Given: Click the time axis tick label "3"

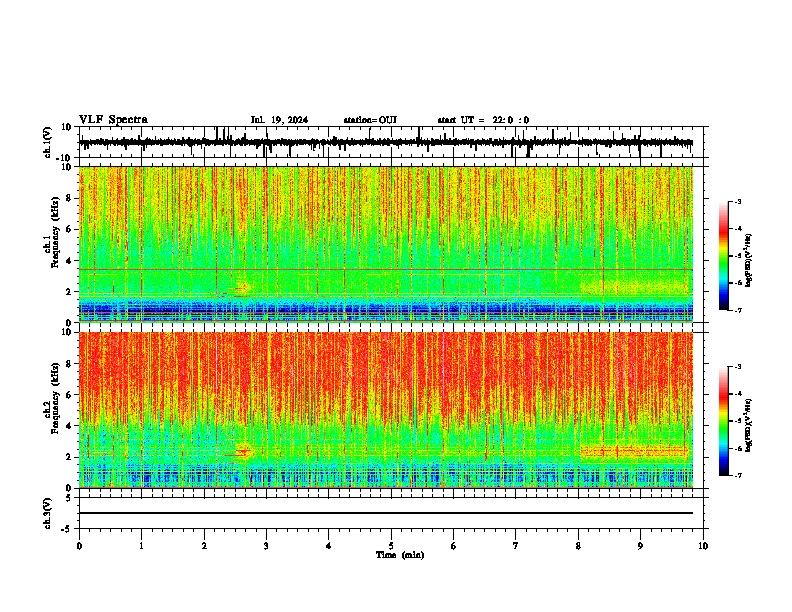Looking at the screenshot, I should (266, 546).
